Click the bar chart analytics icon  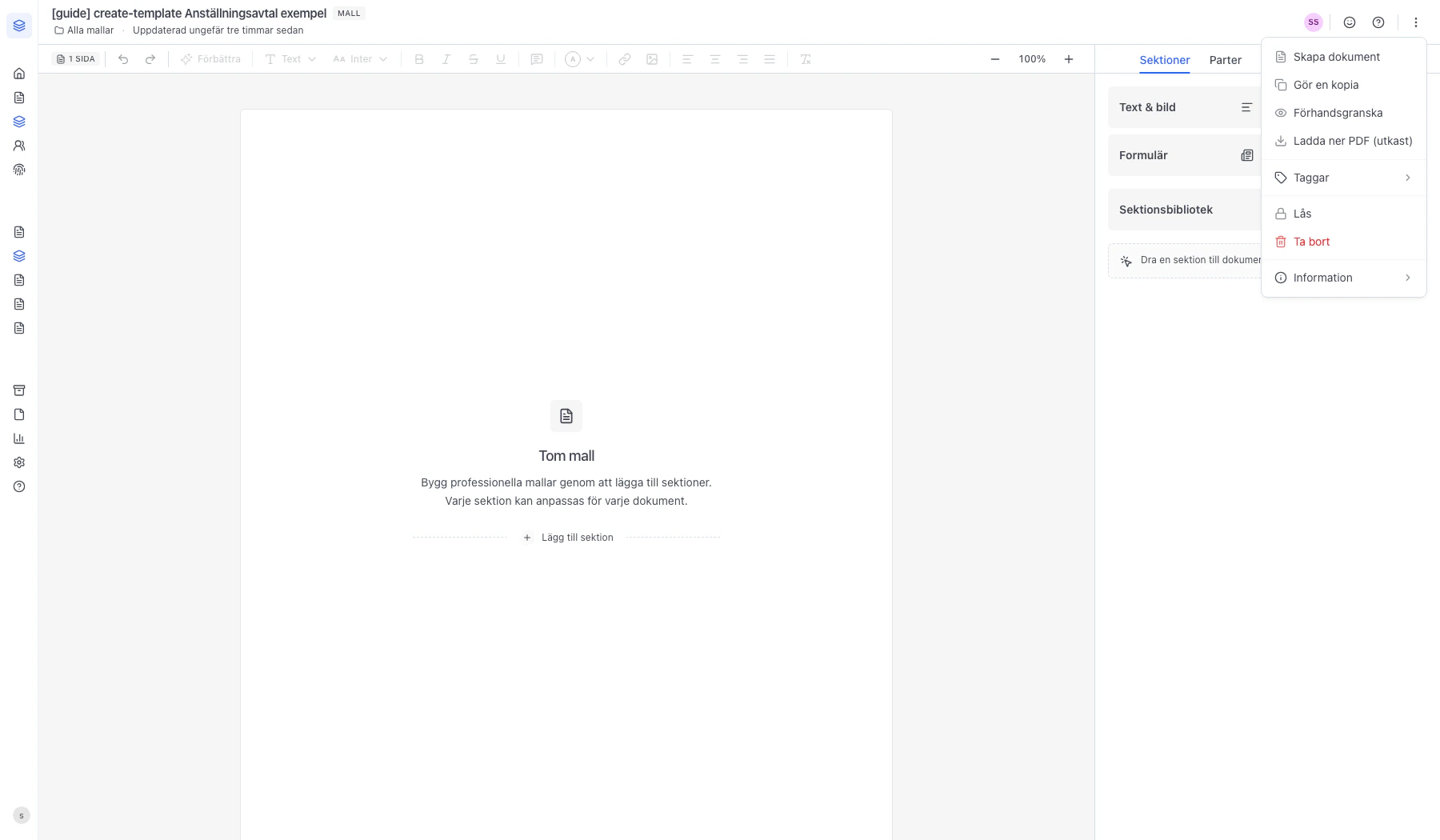click(19, 438)
